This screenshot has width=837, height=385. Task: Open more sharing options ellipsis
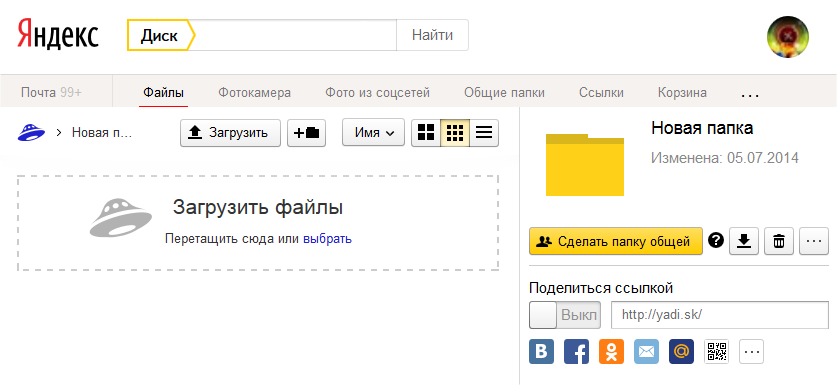point(752,351)
